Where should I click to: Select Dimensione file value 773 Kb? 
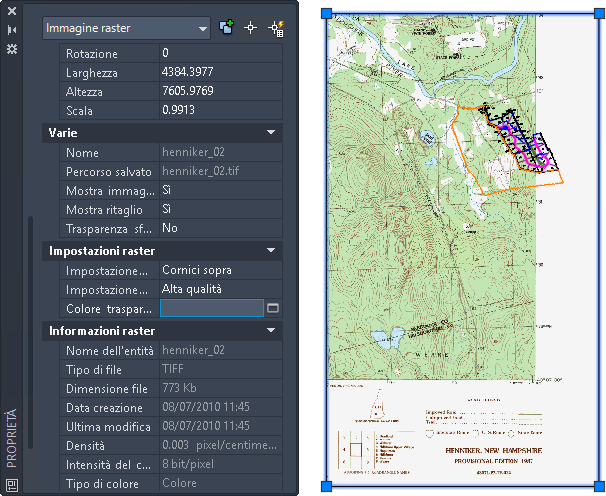[221, 388]
